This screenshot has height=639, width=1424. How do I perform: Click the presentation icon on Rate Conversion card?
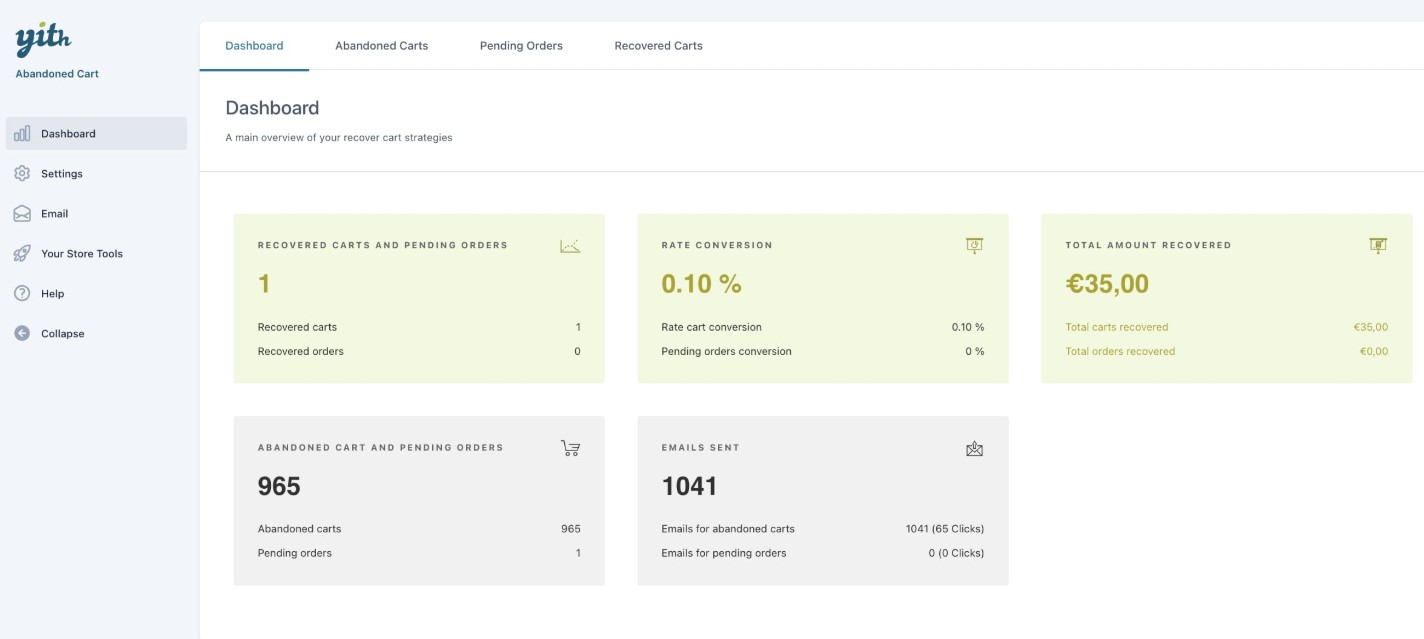975,245
